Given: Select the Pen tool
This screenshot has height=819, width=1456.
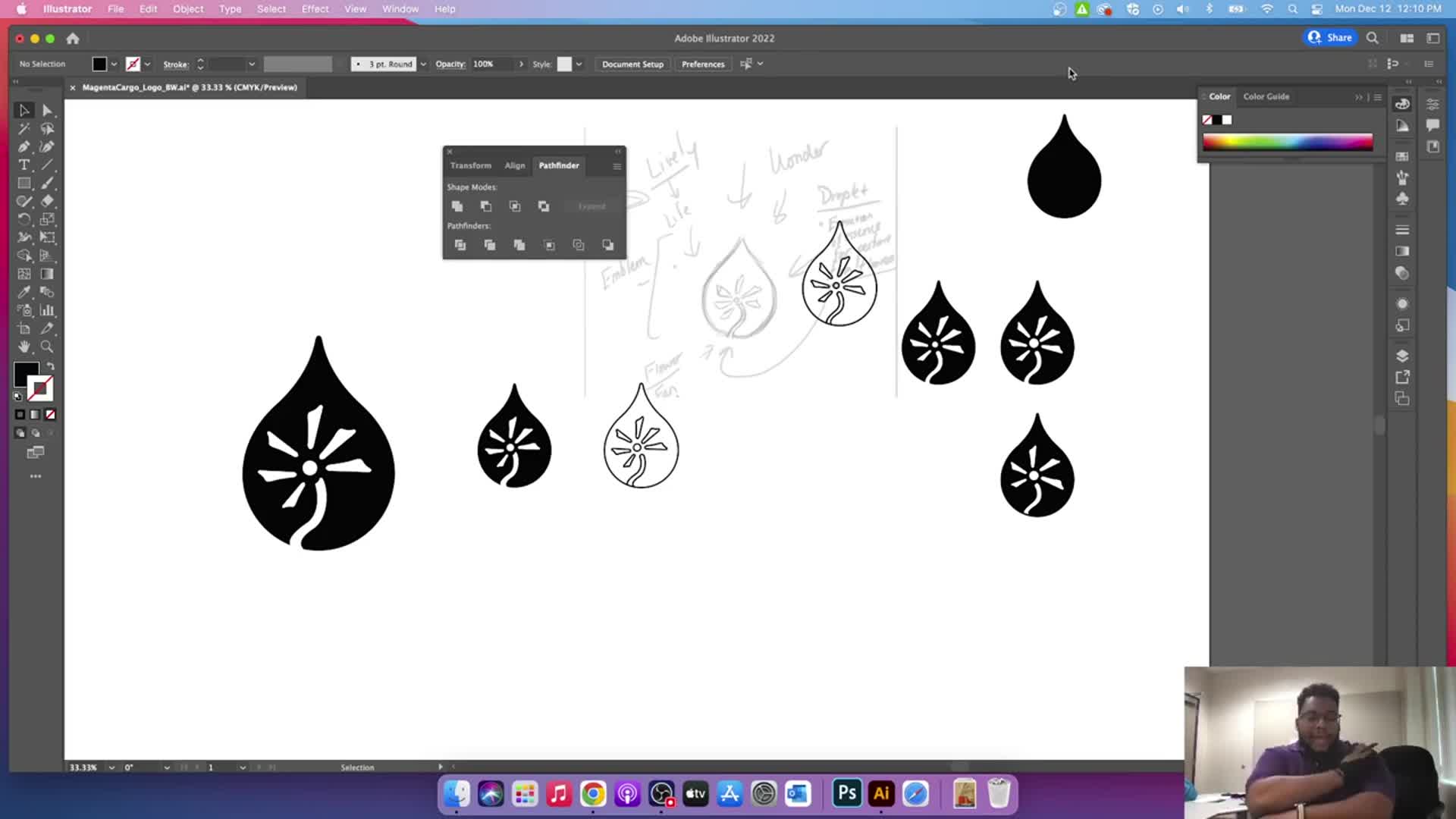Looking at the screenshot, I should click(24, 147).
